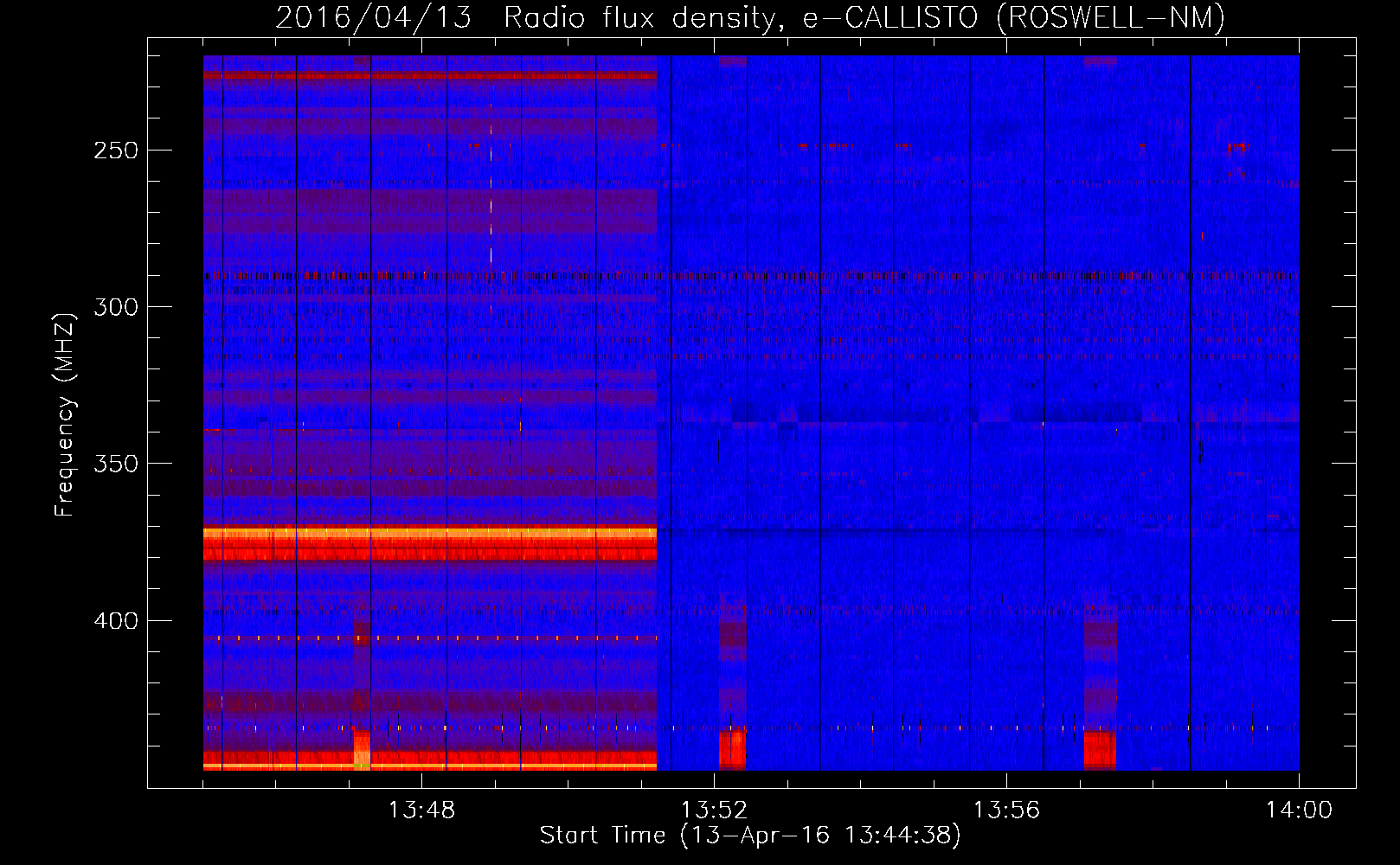The image size is (1400, 865).
Task: Click the yellow burst near 13:47 bottom
Action: coord(362,749)
